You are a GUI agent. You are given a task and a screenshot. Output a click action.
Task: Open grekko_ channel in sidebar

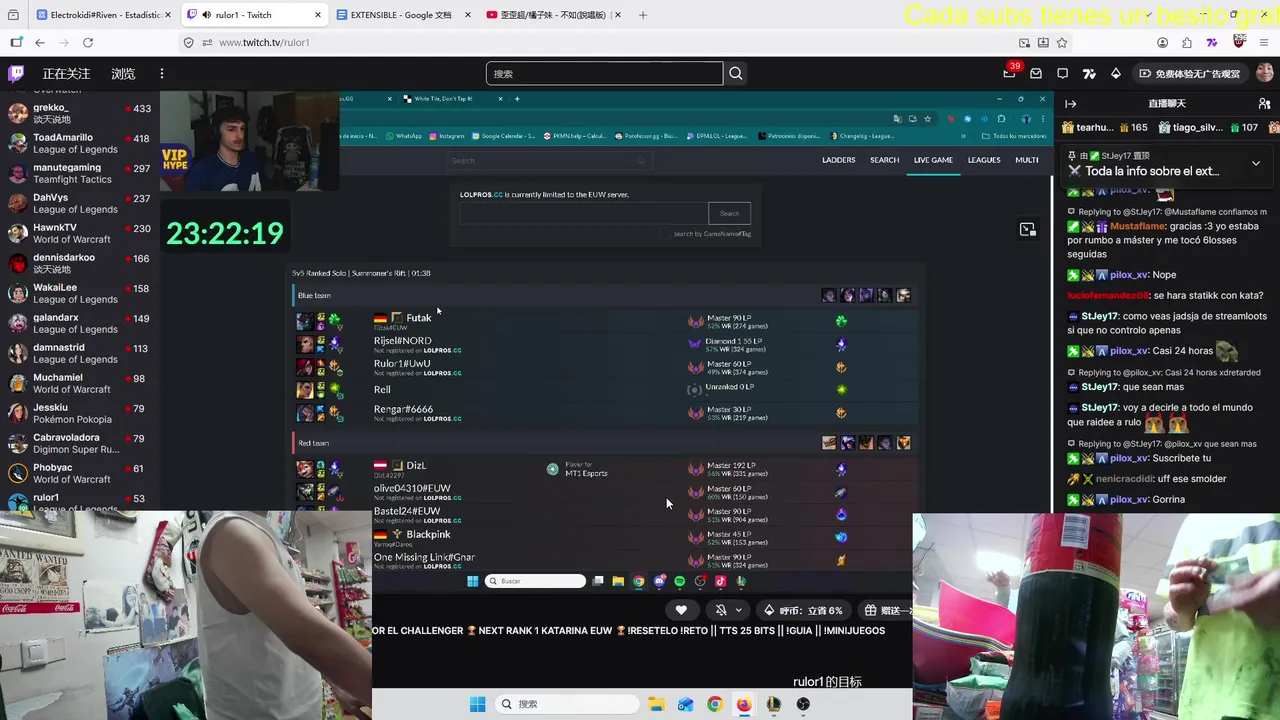[x=80, y=112]
